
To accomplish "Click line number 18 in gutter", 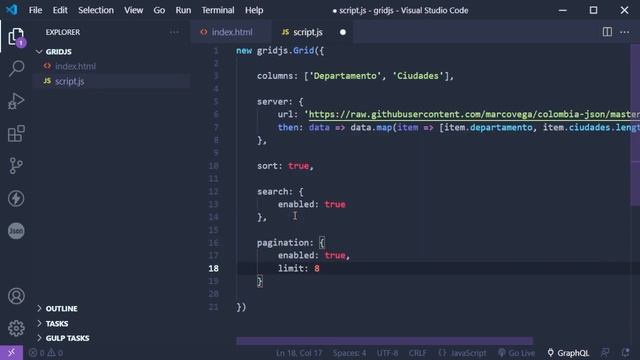I will (213, 268).
